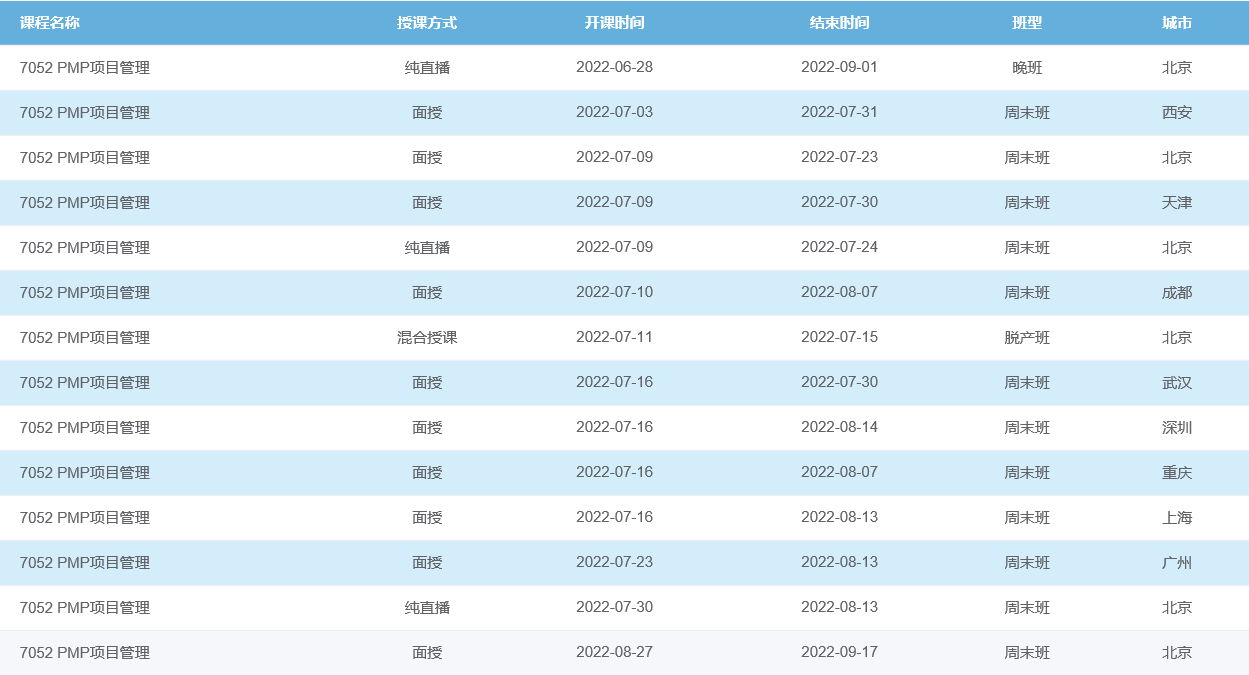Click end date 2022-08-13 in 上海 row
Screen dimensions: 1249x675
click(839, 517)
